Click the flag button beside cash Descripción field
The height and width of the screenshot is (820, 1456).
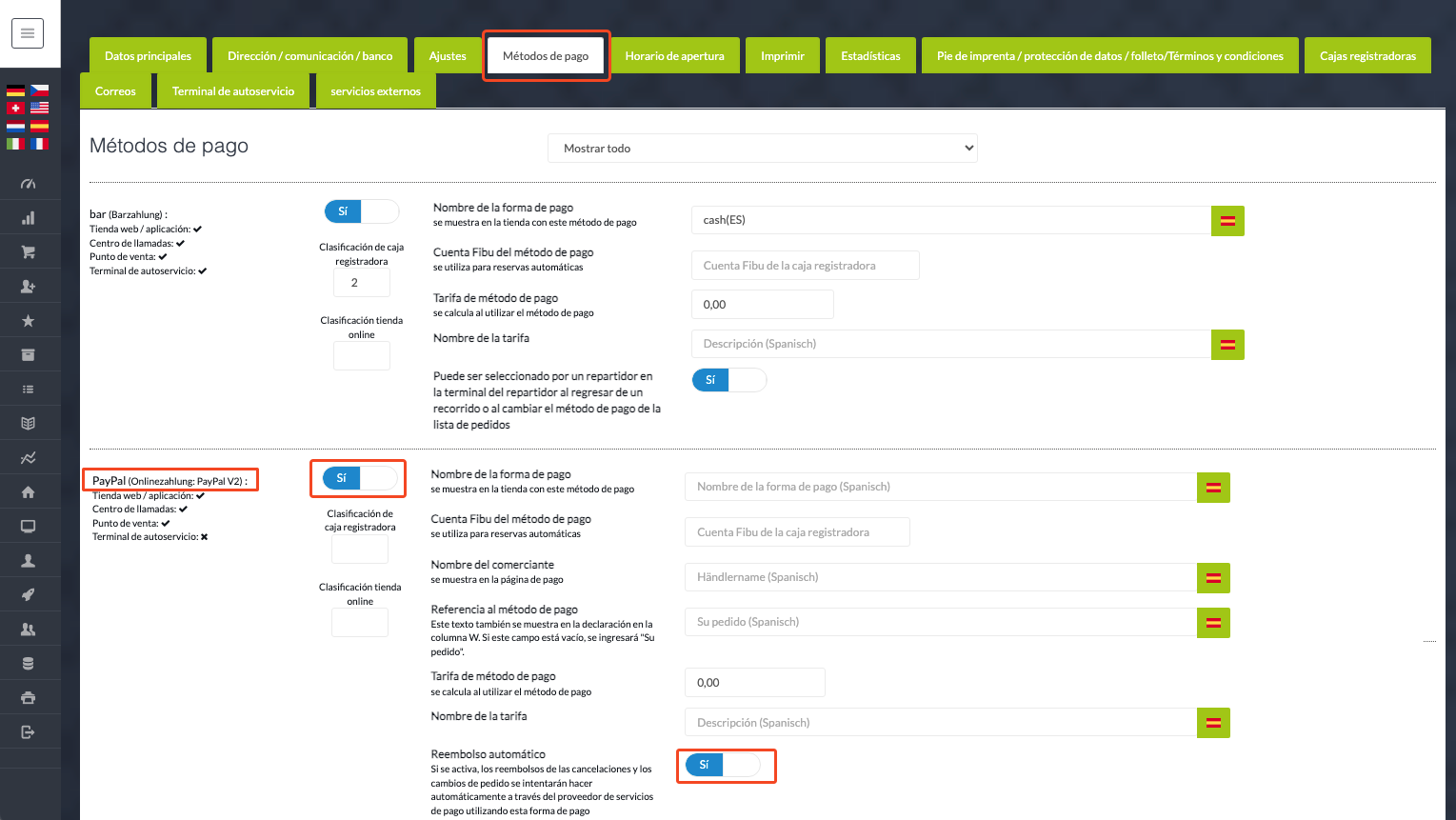click(x=1227, y=345)
